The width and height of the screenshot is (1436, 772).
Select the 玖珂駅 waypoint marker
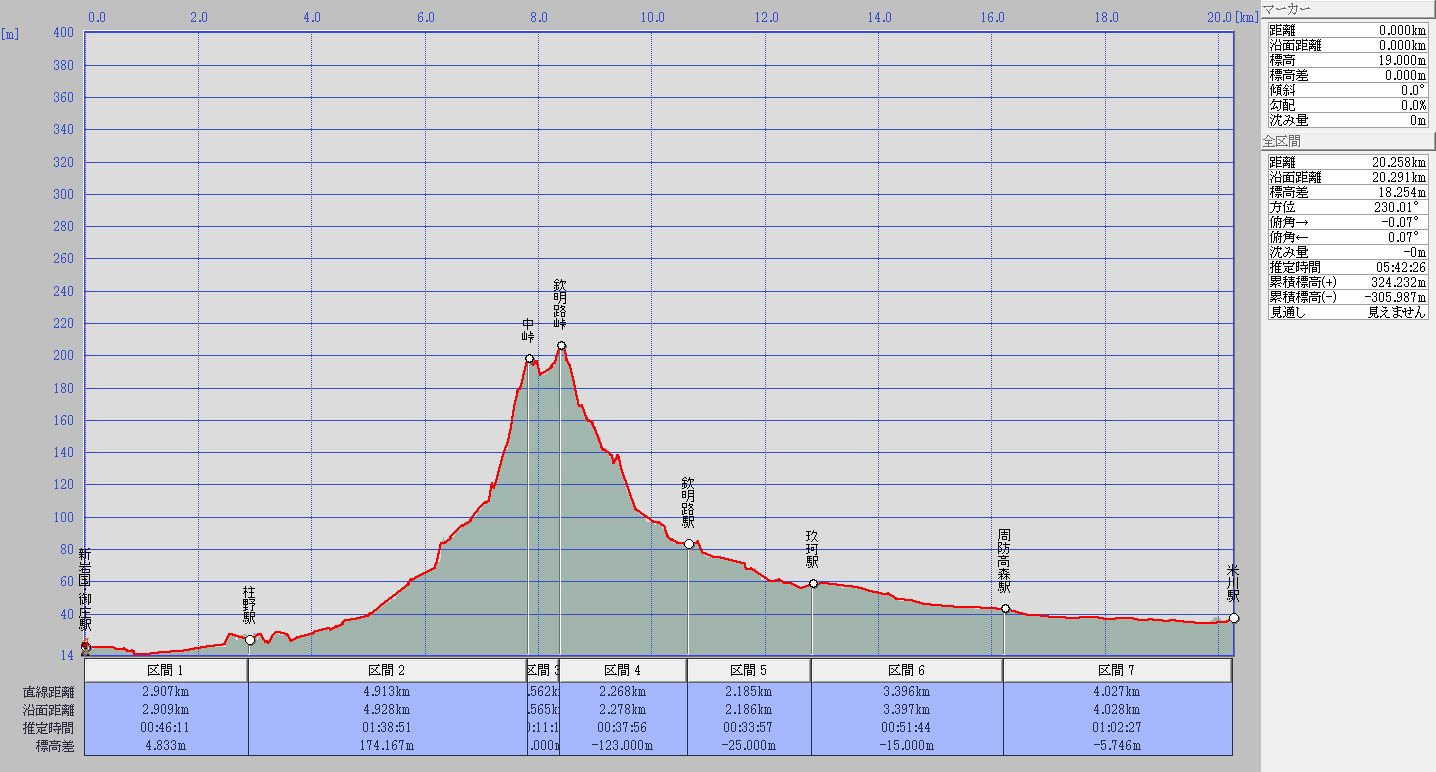[x=813, y=583]
